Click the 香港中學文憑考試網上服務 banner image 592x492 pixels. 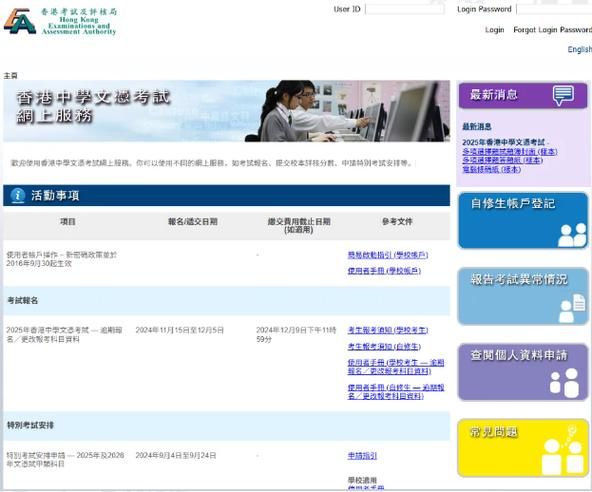[227, 111]
